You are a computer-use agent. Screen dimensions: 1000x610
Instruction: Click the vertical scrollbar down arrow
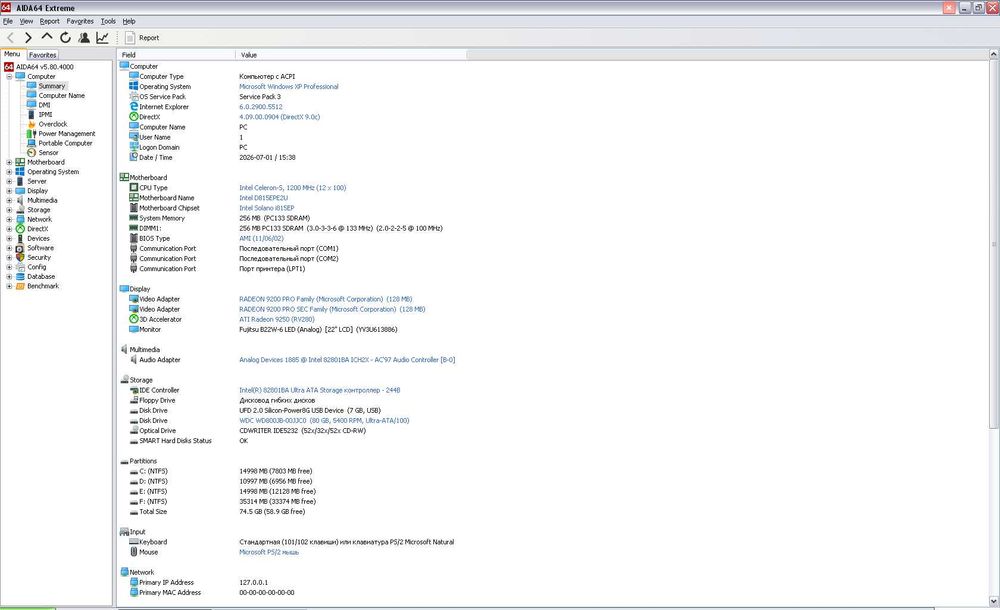pos(994,601)
